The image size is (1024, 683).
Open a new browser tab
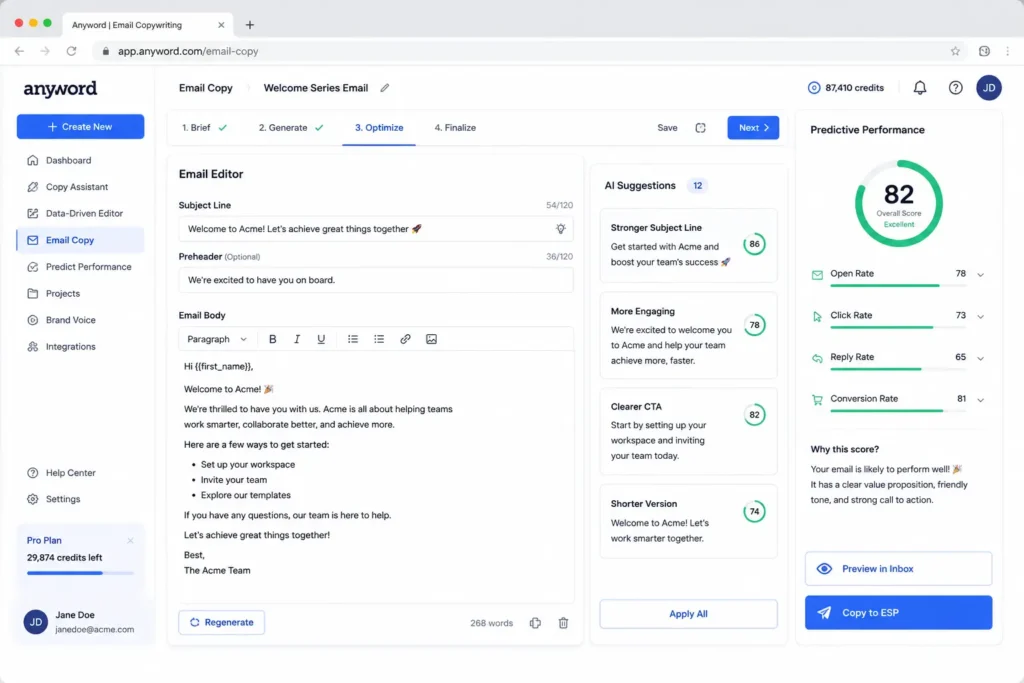coord(249,25)
